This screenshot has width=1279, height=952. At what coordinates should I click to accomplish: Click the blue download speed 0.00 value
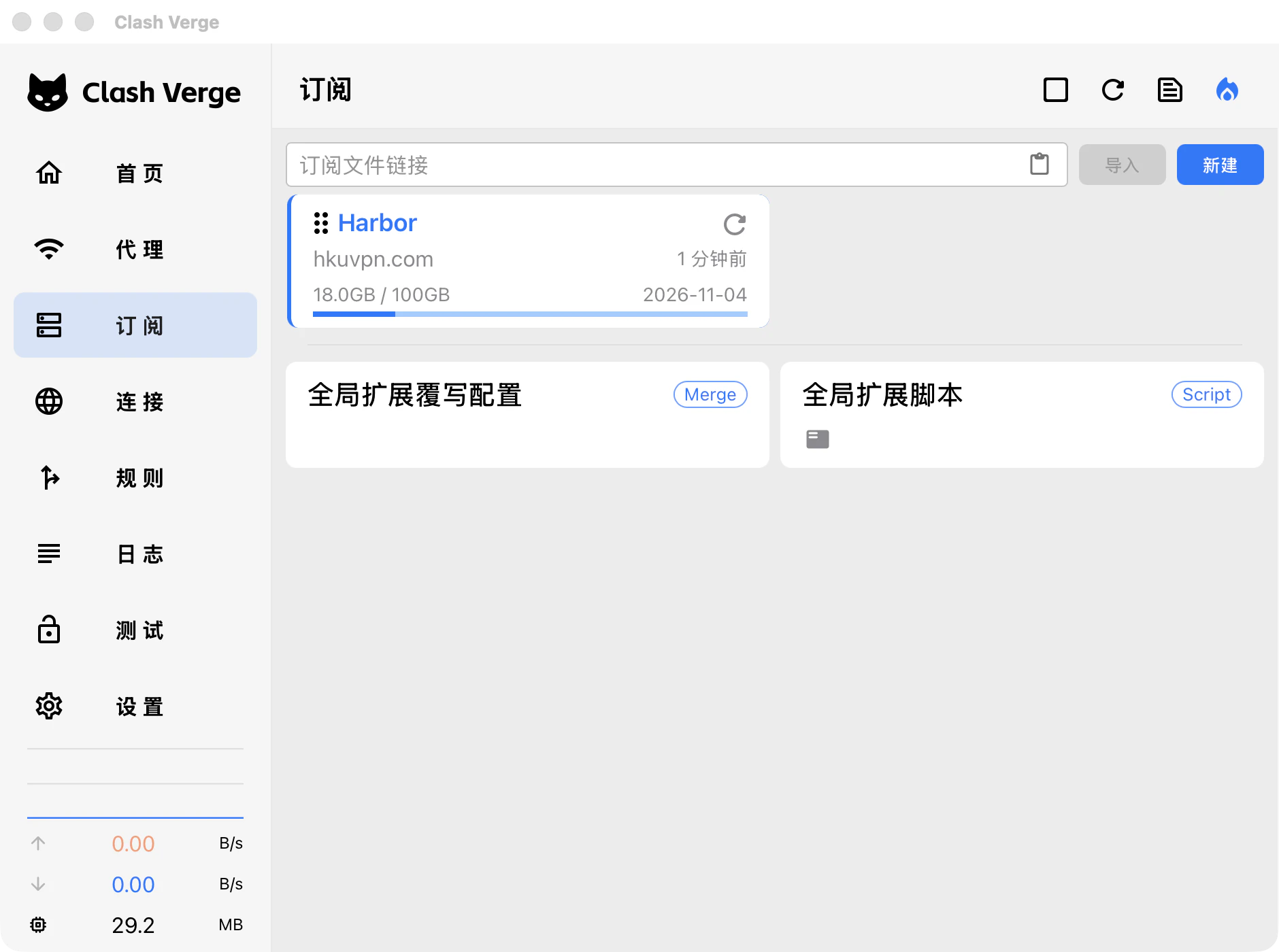133,885
